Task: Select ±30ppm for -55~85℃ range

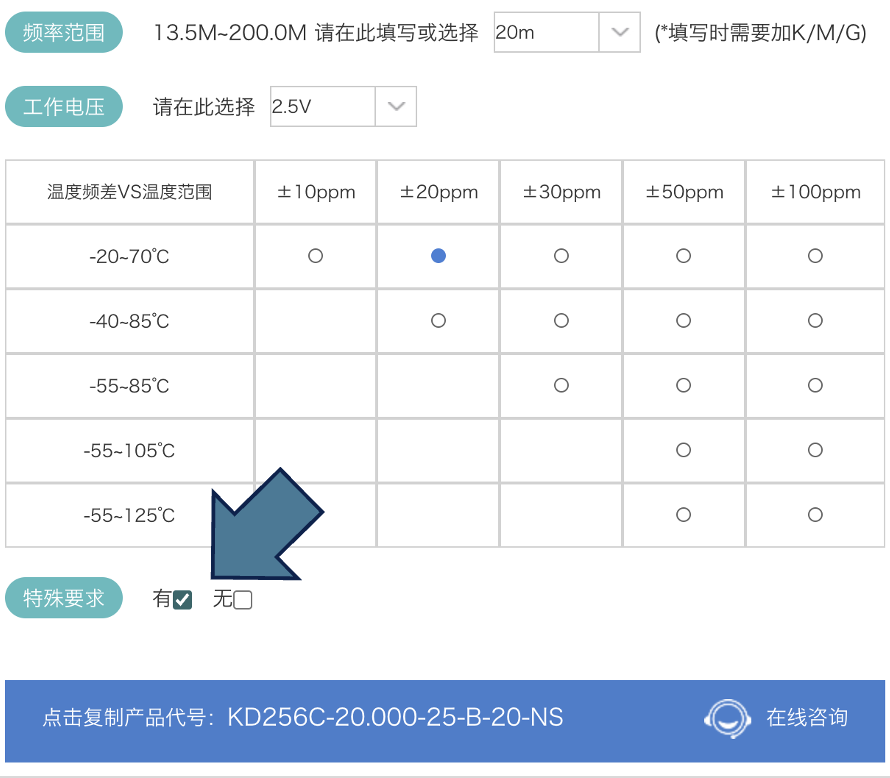Action: click(x=561, y=385)
